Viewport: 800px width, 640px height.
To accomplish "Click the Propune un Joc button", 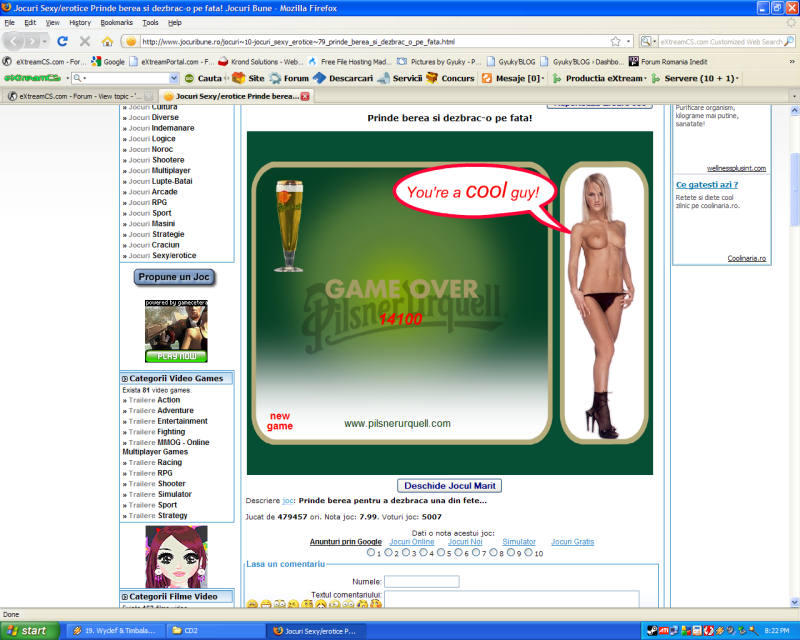I will 174,277.
